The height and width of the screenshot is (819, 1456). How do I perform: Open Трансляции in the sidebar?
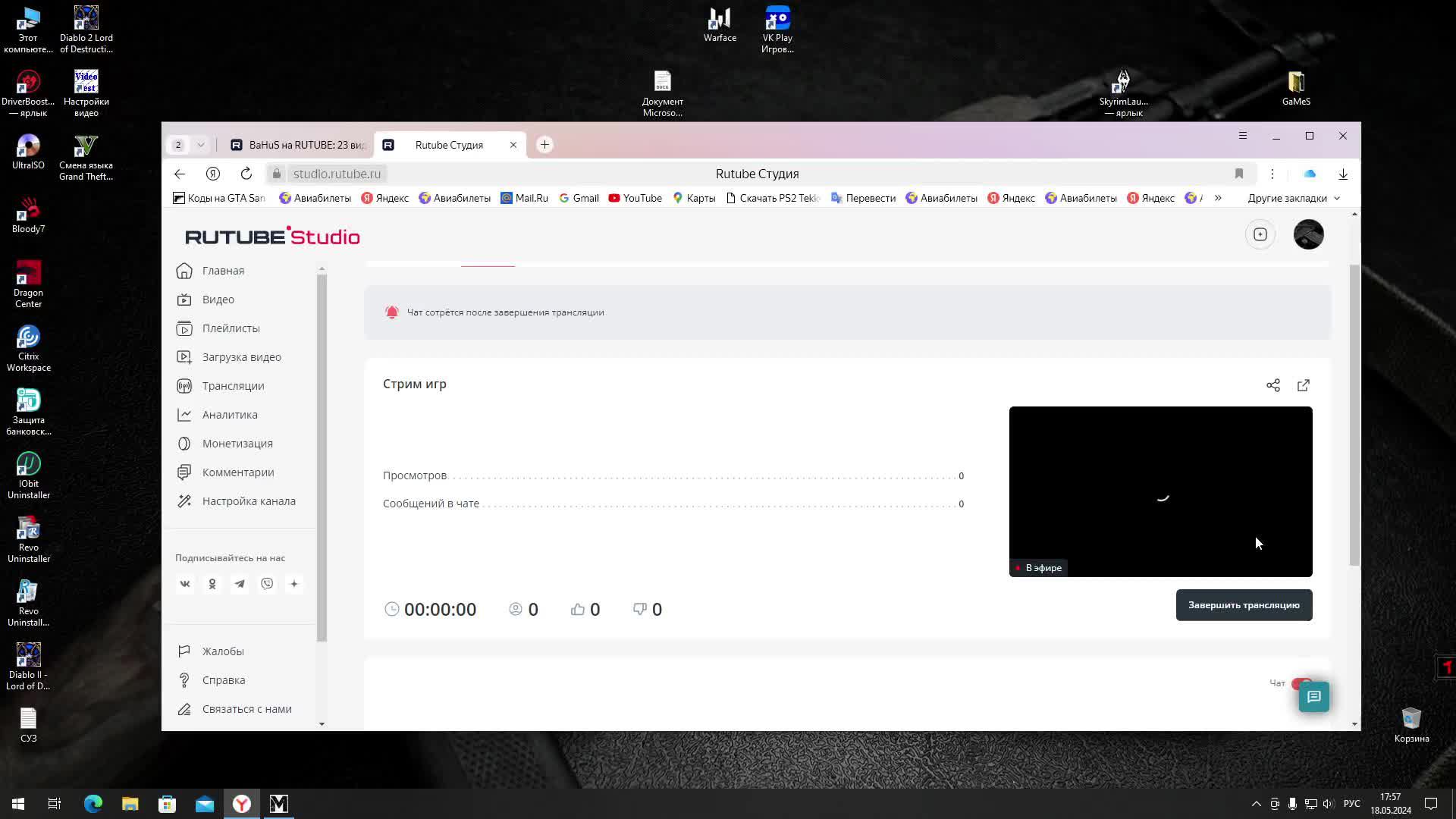[234, 386]
